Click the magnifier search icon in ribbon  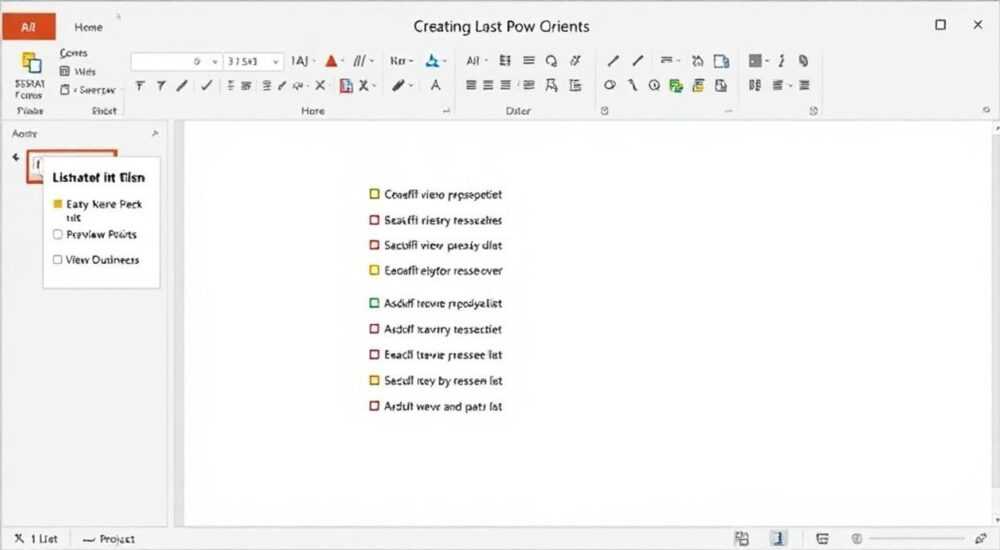[x=551, y=61]
